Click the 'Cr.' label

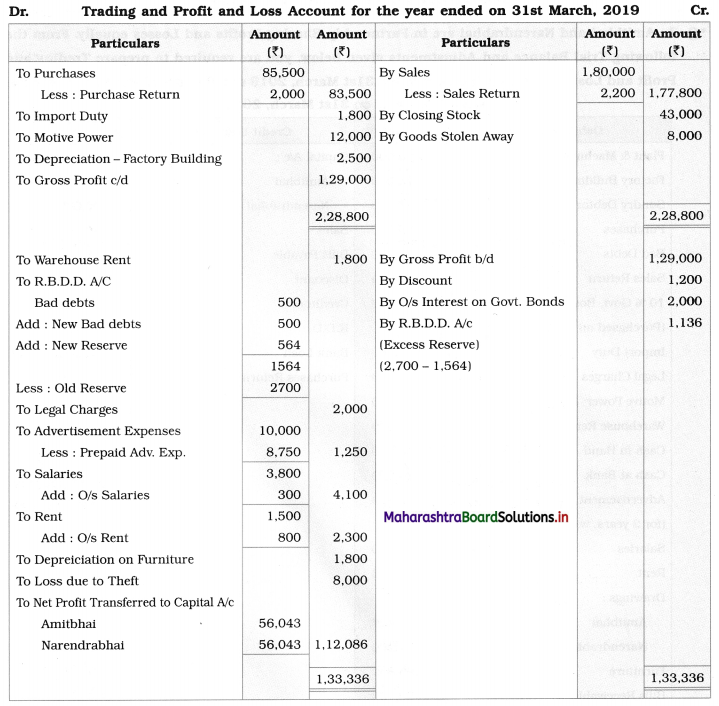(x=700, y=10)
